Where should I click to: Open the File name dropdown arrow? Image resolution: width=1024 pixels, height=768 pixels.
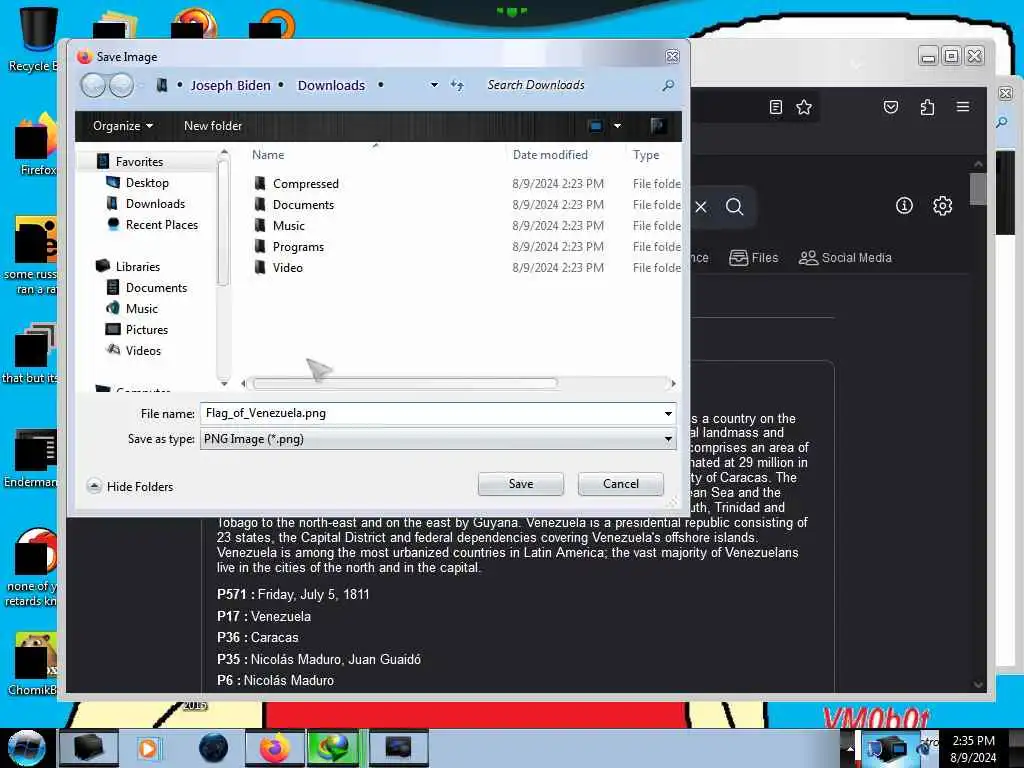click(668, 413)
